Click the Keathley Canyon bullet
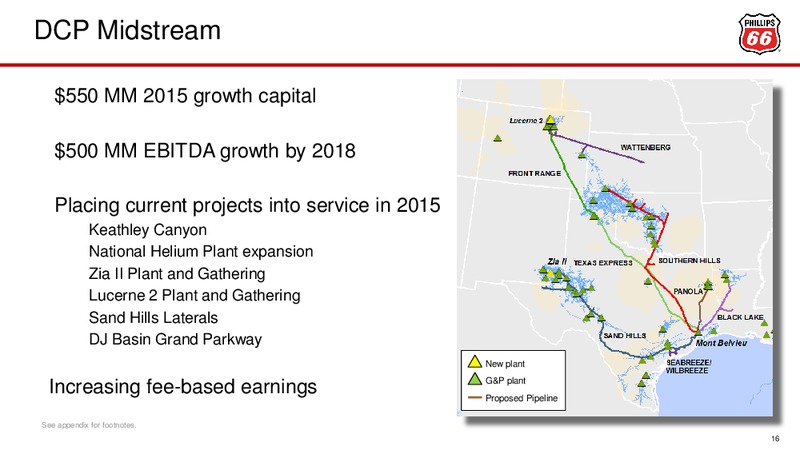800x450 pixels. point(147,230)
